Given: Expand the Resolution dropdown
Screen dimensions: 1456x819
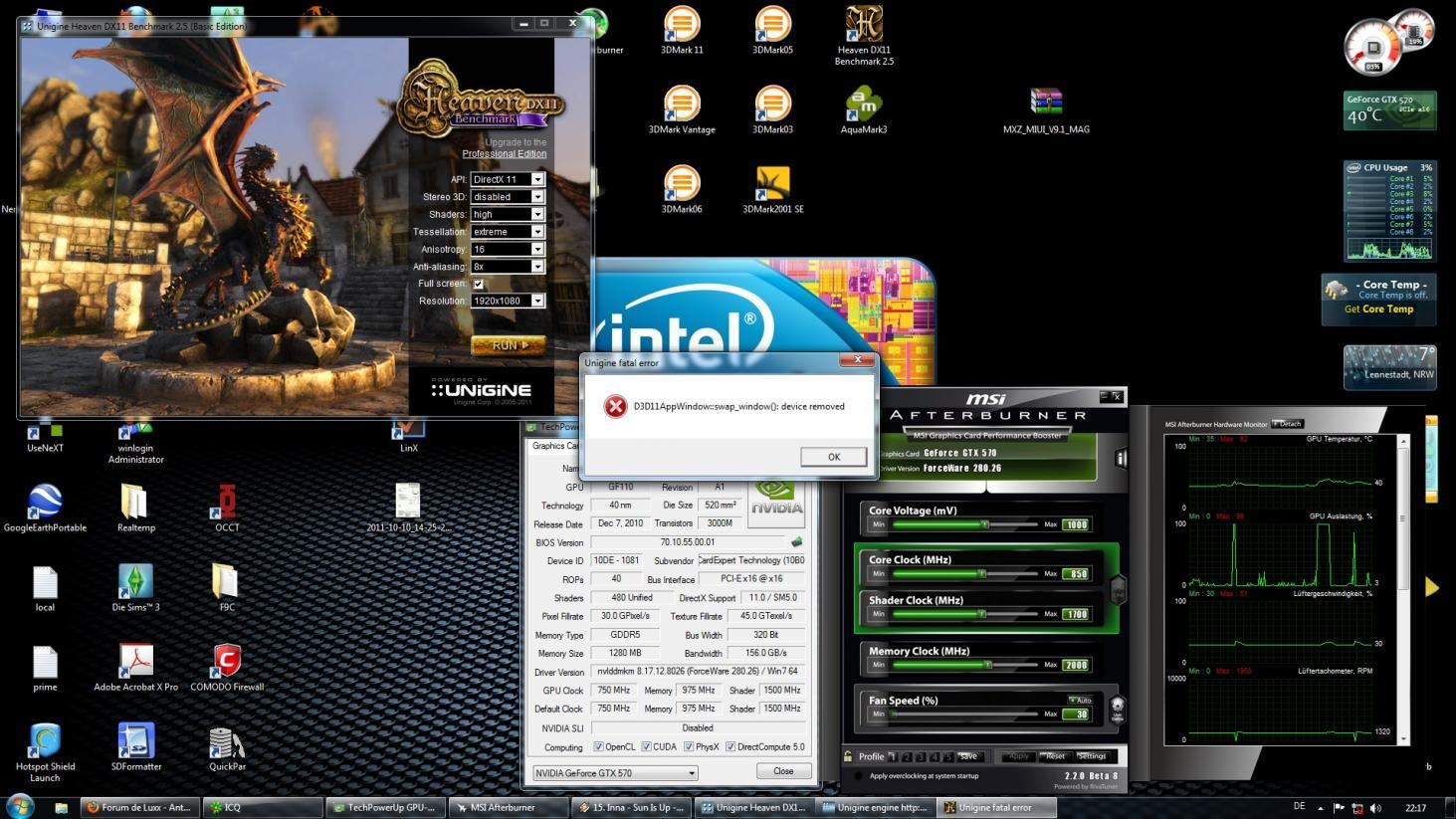Looking at the screenshot, I should [x=537, y=301].
